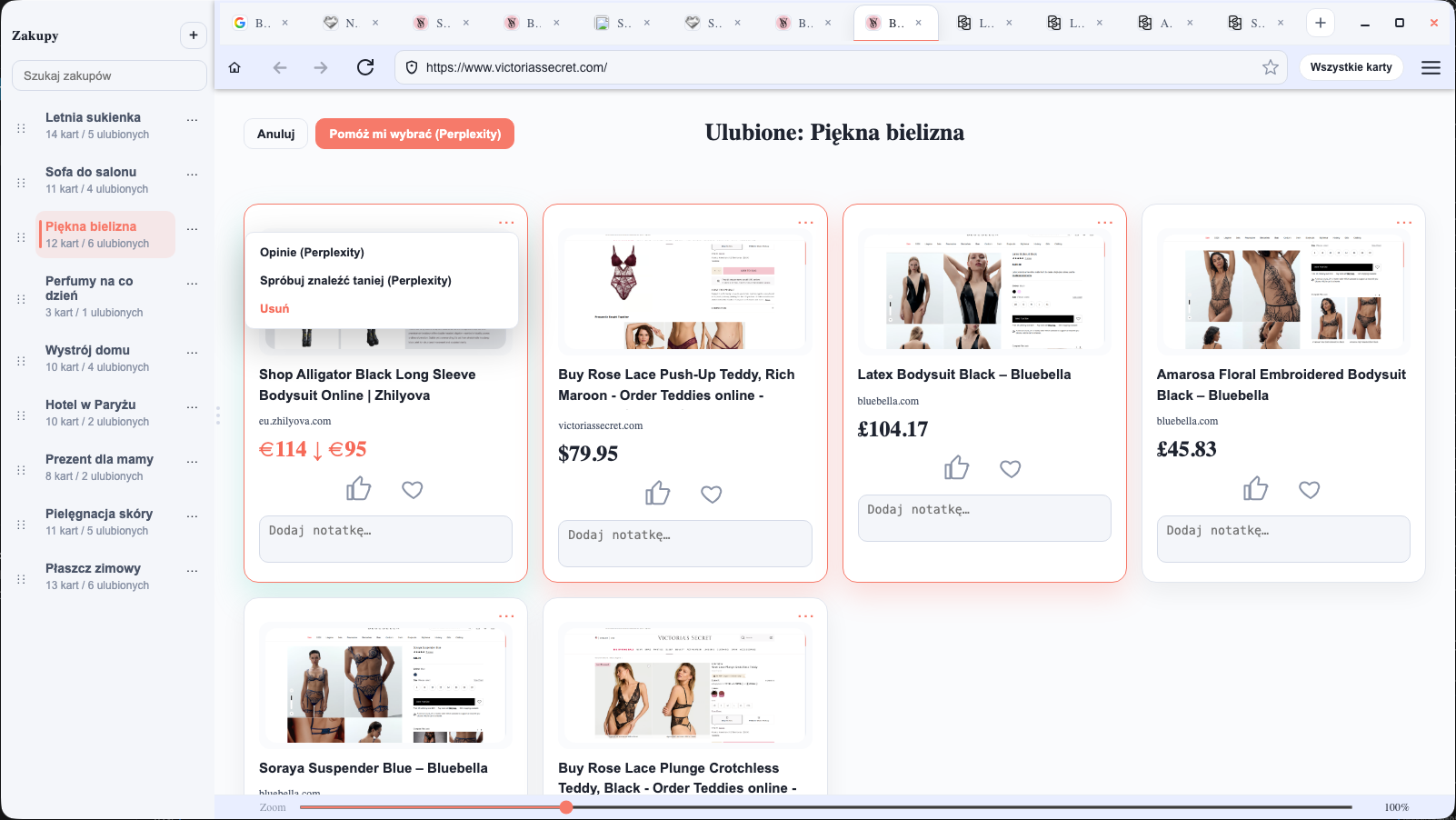Add note to Amarosa Floral Bodysuit card
The height and width of the screenshot is (820, 1456).
1283,539
